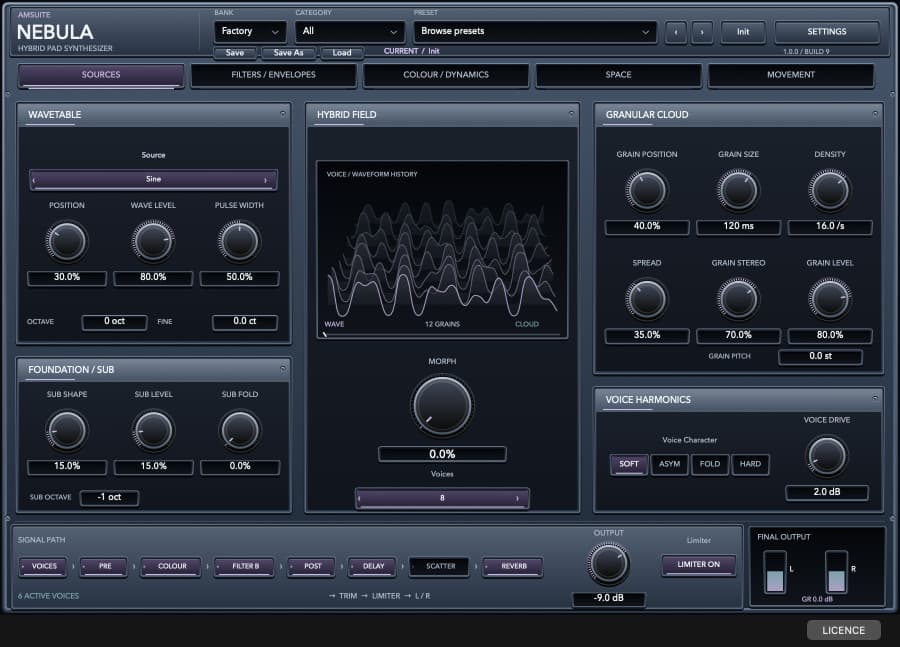The height and width of the screenshot is (647, 900).
Task: Open the Bank Factory dropdown
Action: coord(250,32)
